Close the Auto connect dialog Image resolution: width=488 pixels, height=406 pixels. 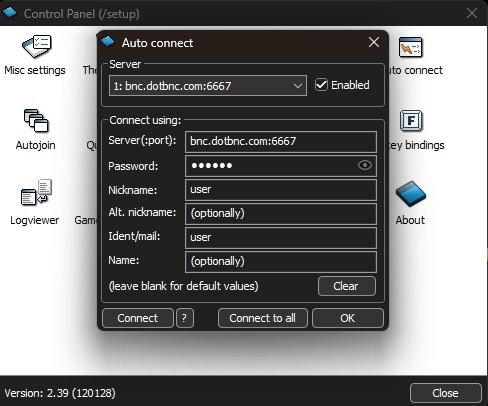click(x=374, y=42)
